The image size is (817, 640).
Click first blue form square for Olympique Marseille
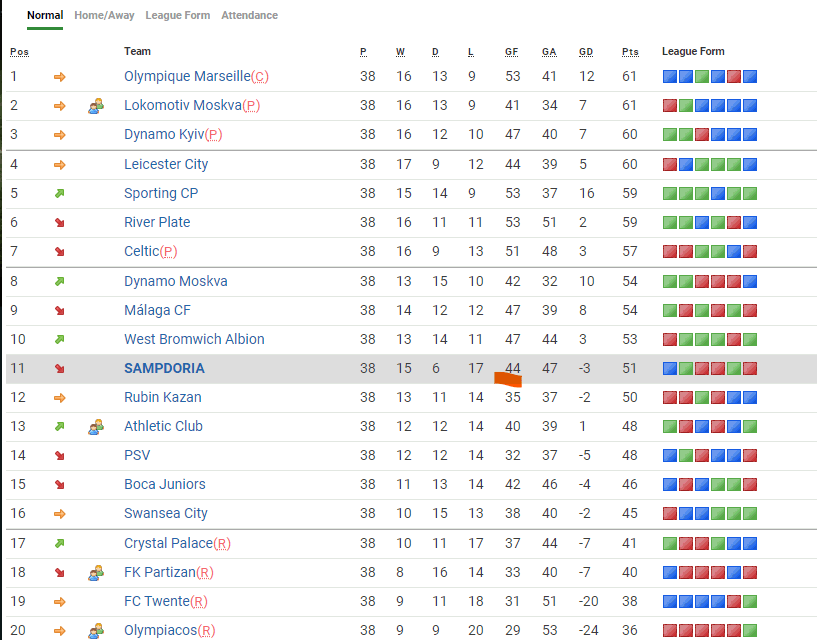click(670, 77)
